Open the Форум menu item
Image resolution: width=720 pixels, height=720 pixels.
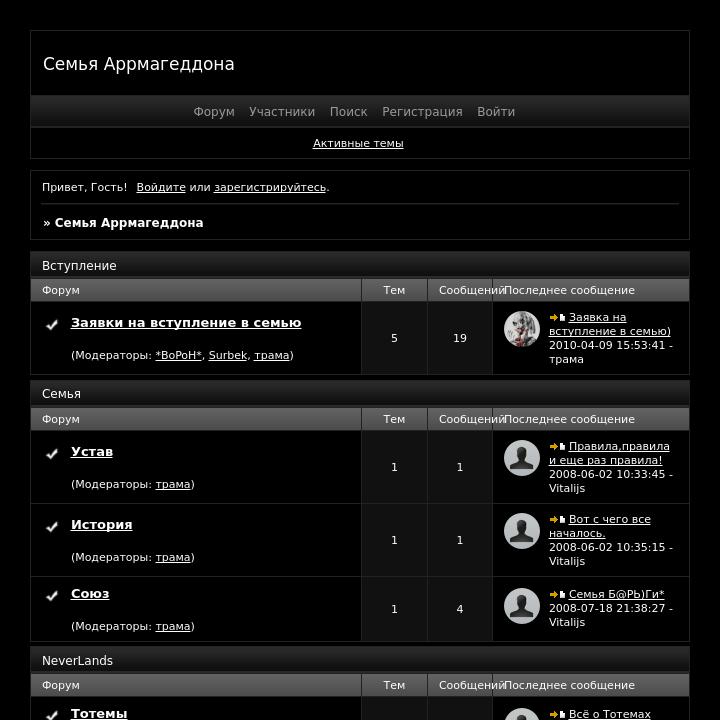(214, 112)
